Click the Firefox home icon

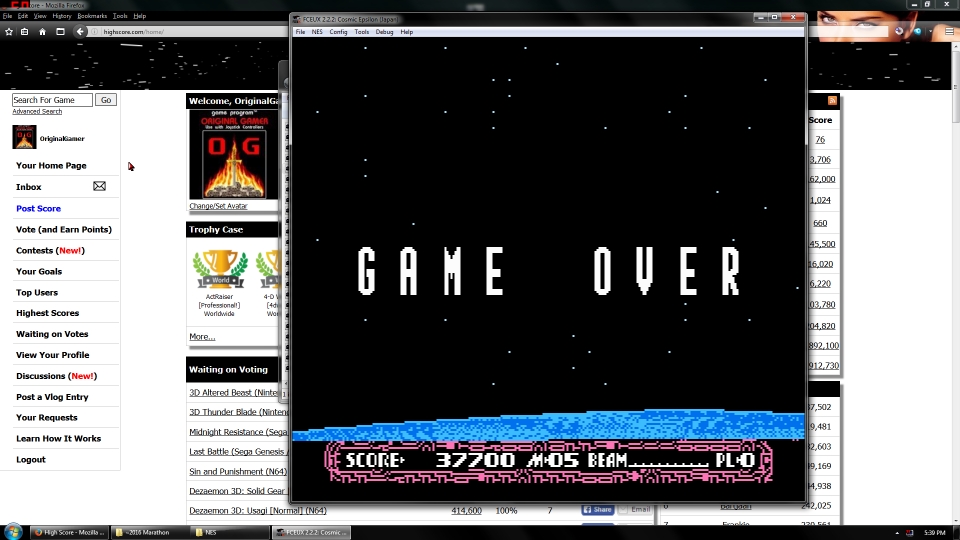click(x=42, y=32)
